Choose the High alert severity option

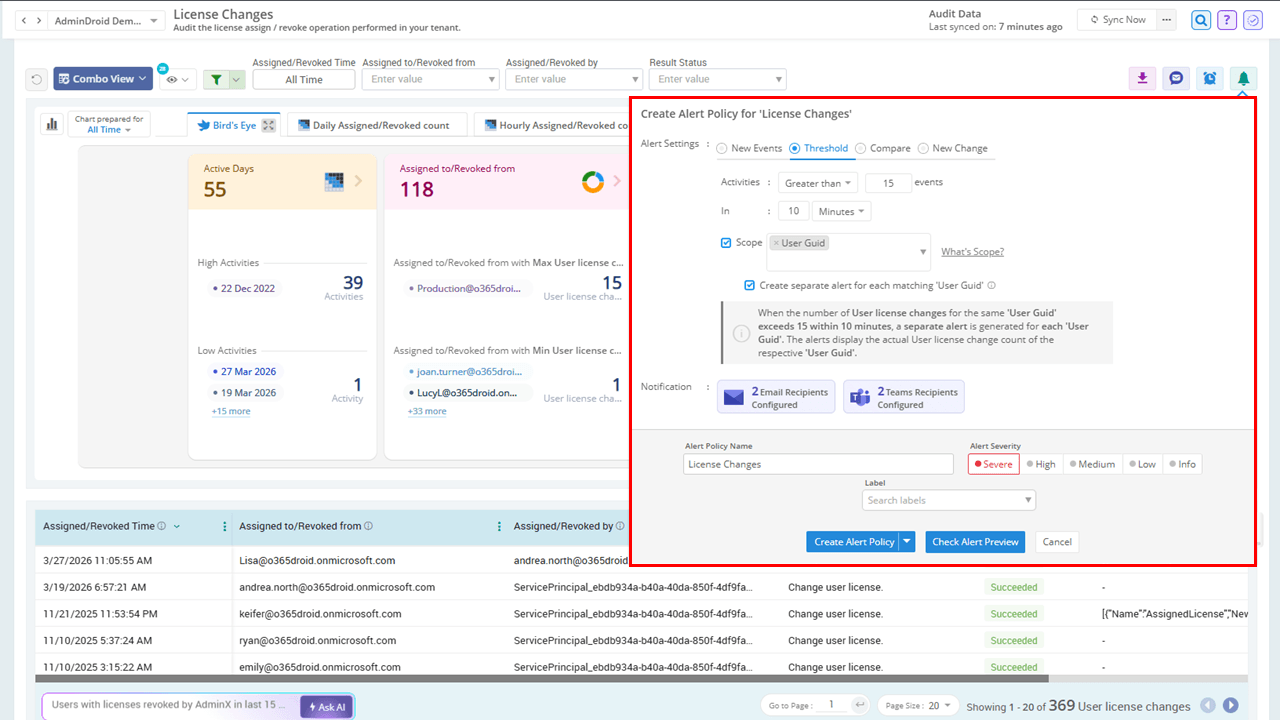[1040, 464]
